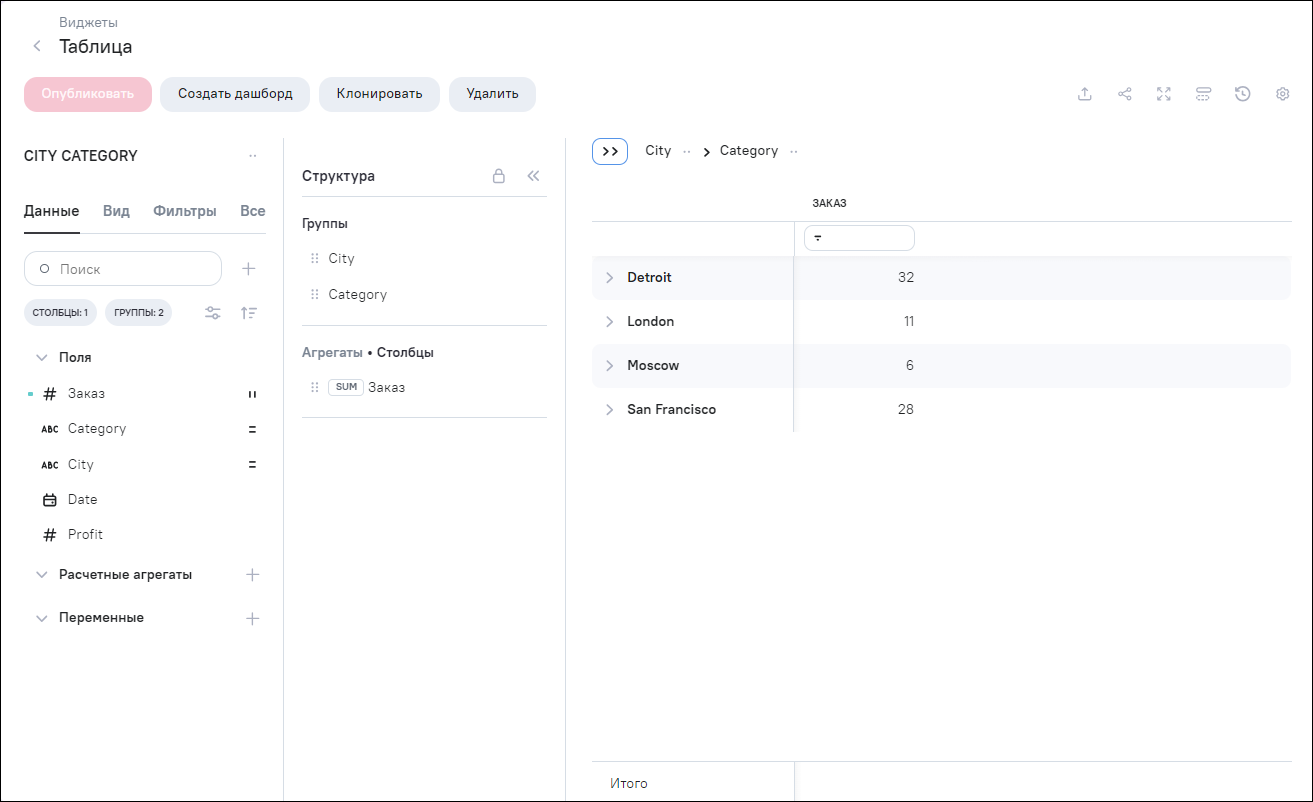Image resolution: width=1313 pixels, height=802 pixels.
Task: Toggle the City field group marker
Action: pos(252,465)
